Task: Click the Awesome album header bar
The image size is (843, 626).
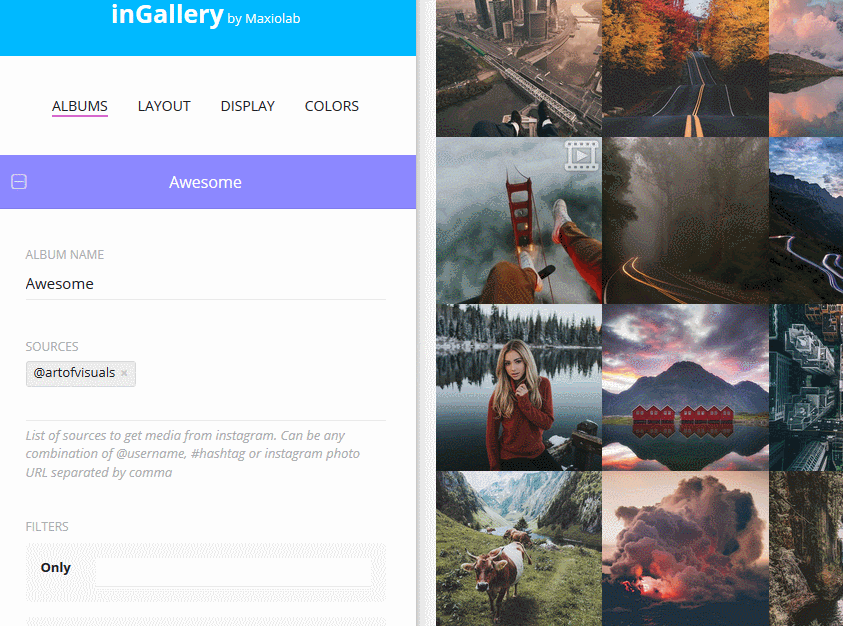Action: pyautogui.click(x=208, y=182)
